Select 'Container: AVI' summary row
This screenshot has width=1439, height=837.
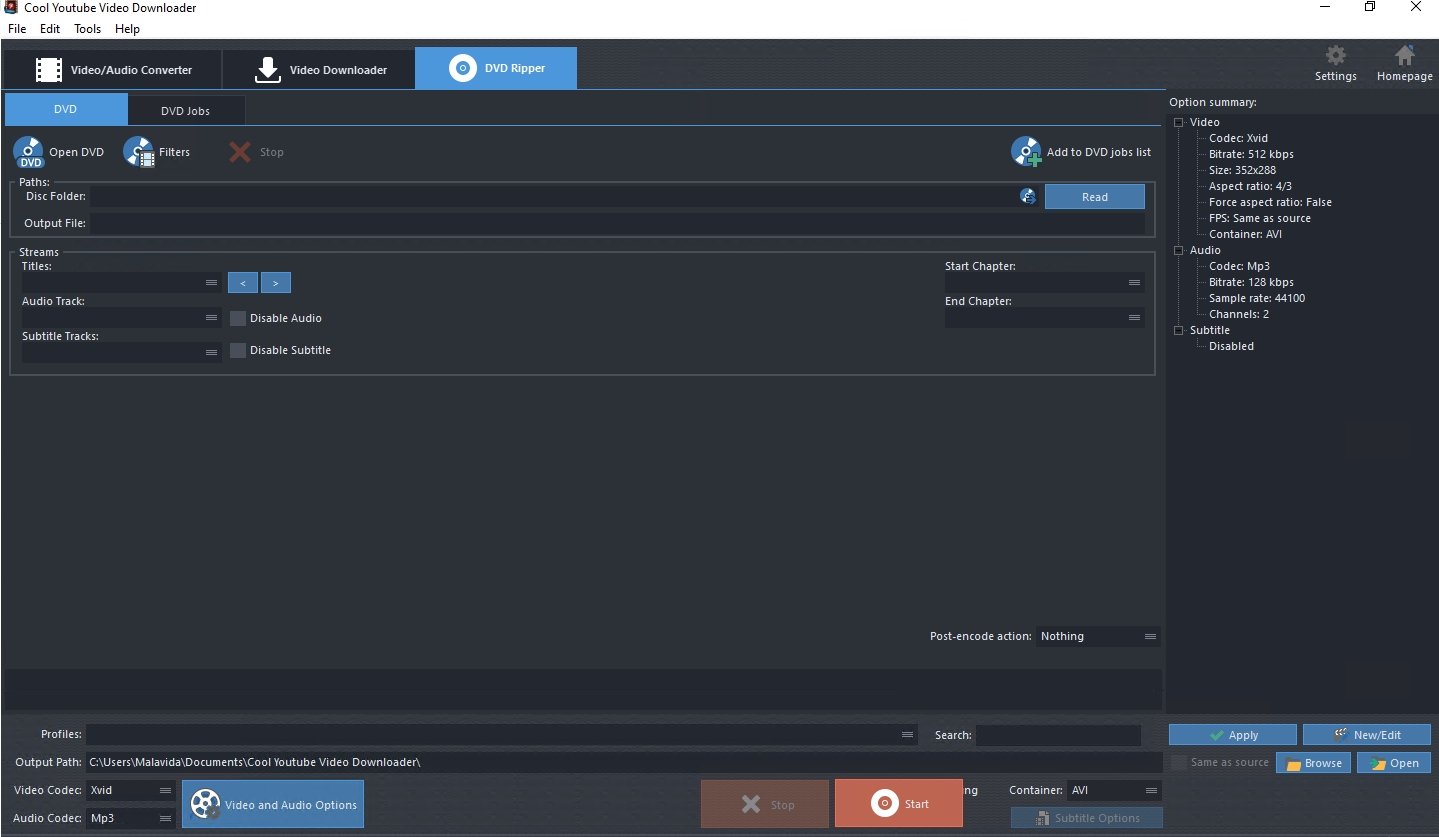coord(1245,234)
